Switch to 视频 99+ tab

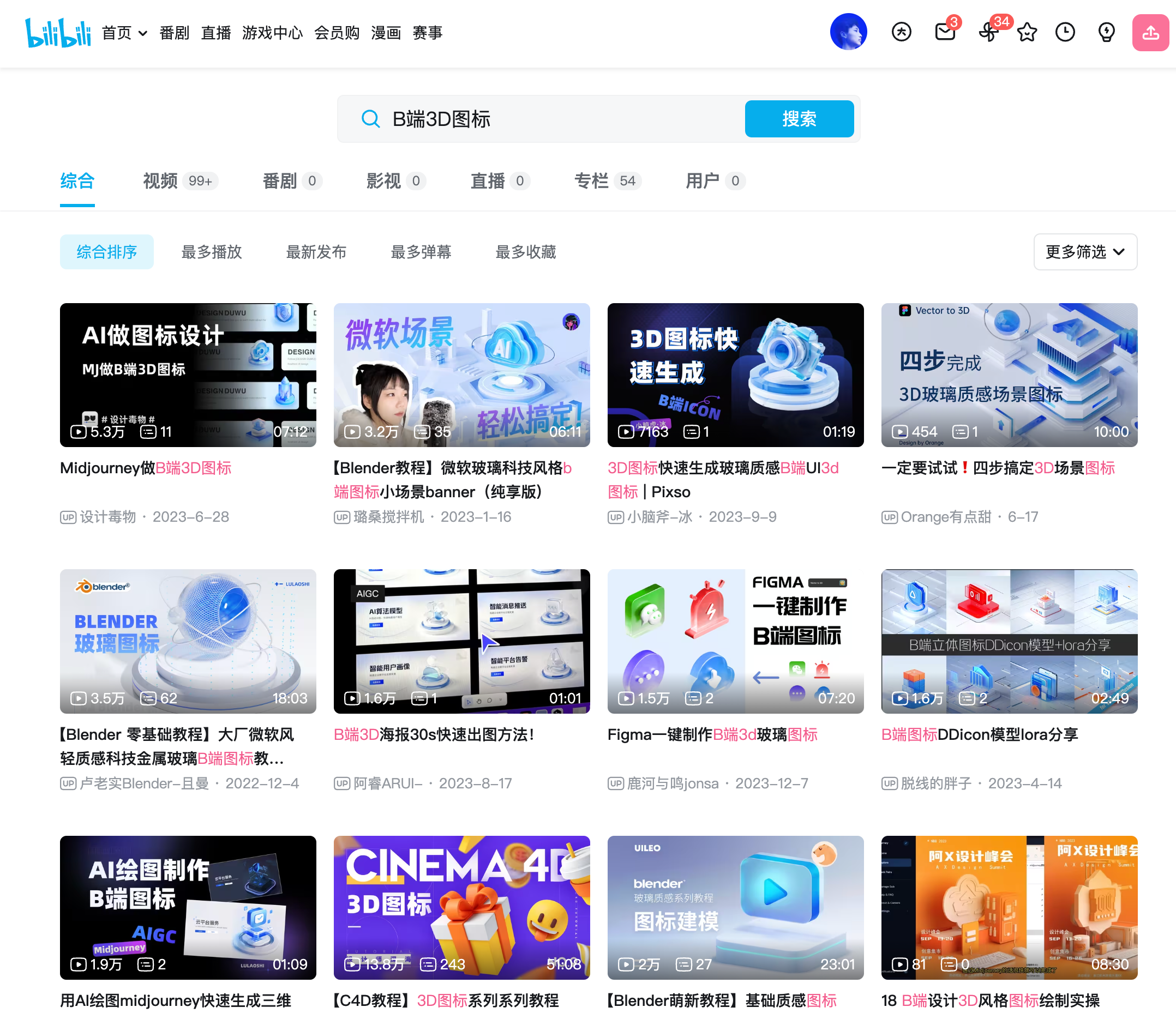click(x=181, y=181)
